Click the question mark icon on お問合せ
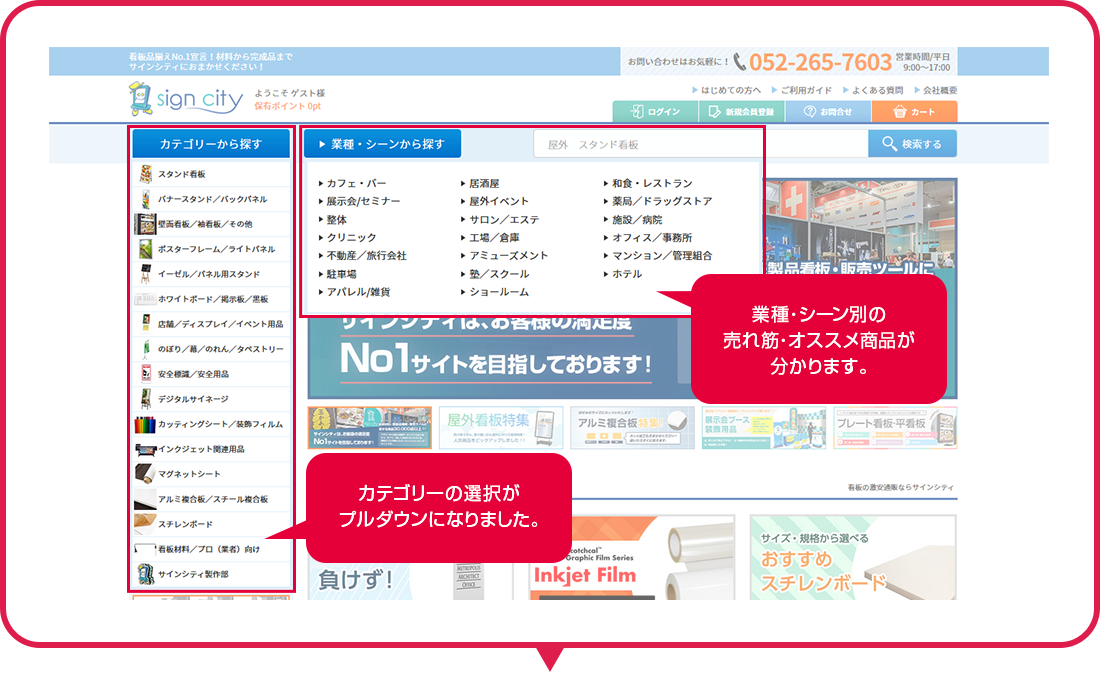 (811, 110)
